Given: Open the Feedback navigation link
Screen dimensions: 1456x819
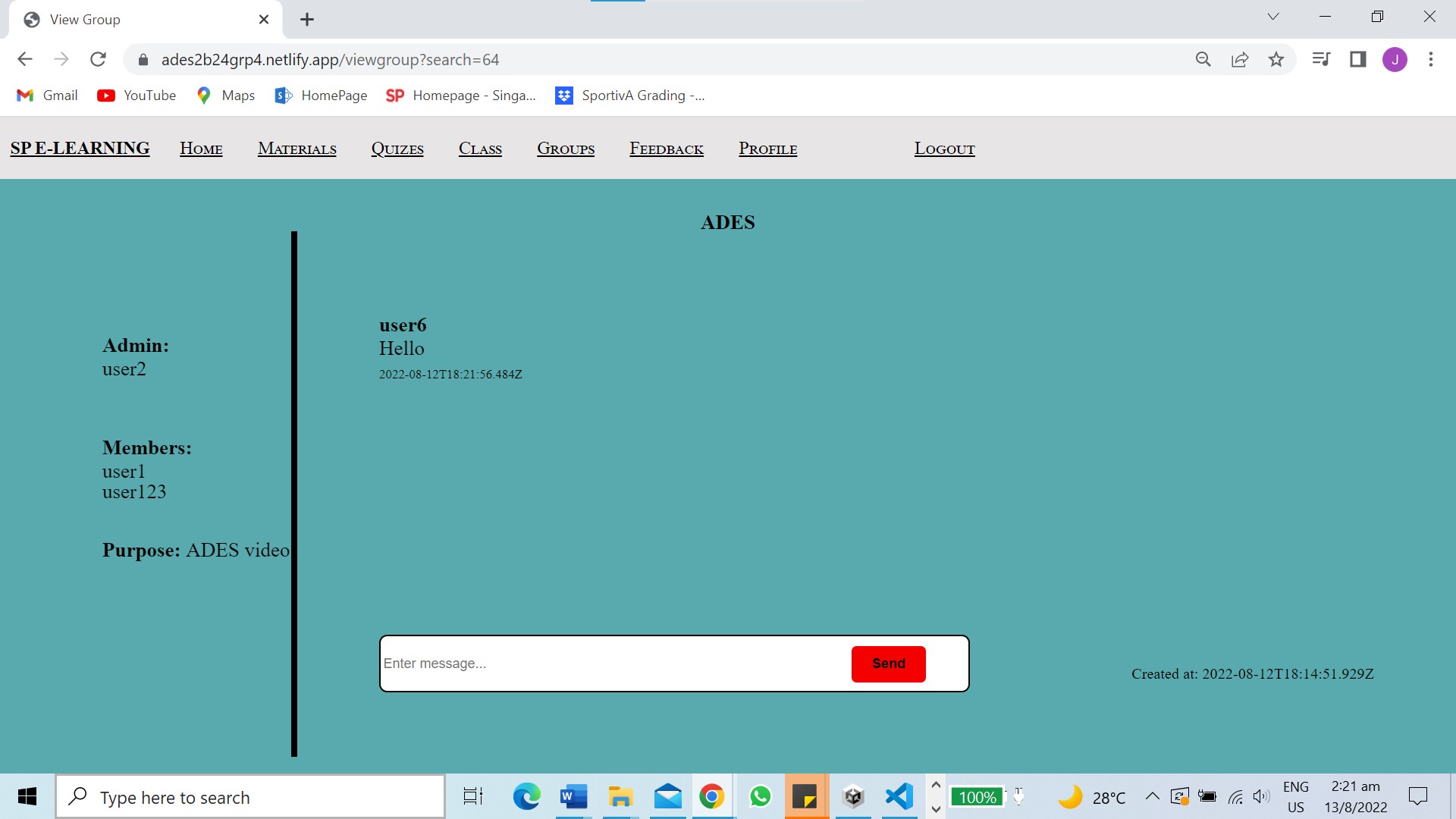Looking at the screenshot, I should point(666,149).
